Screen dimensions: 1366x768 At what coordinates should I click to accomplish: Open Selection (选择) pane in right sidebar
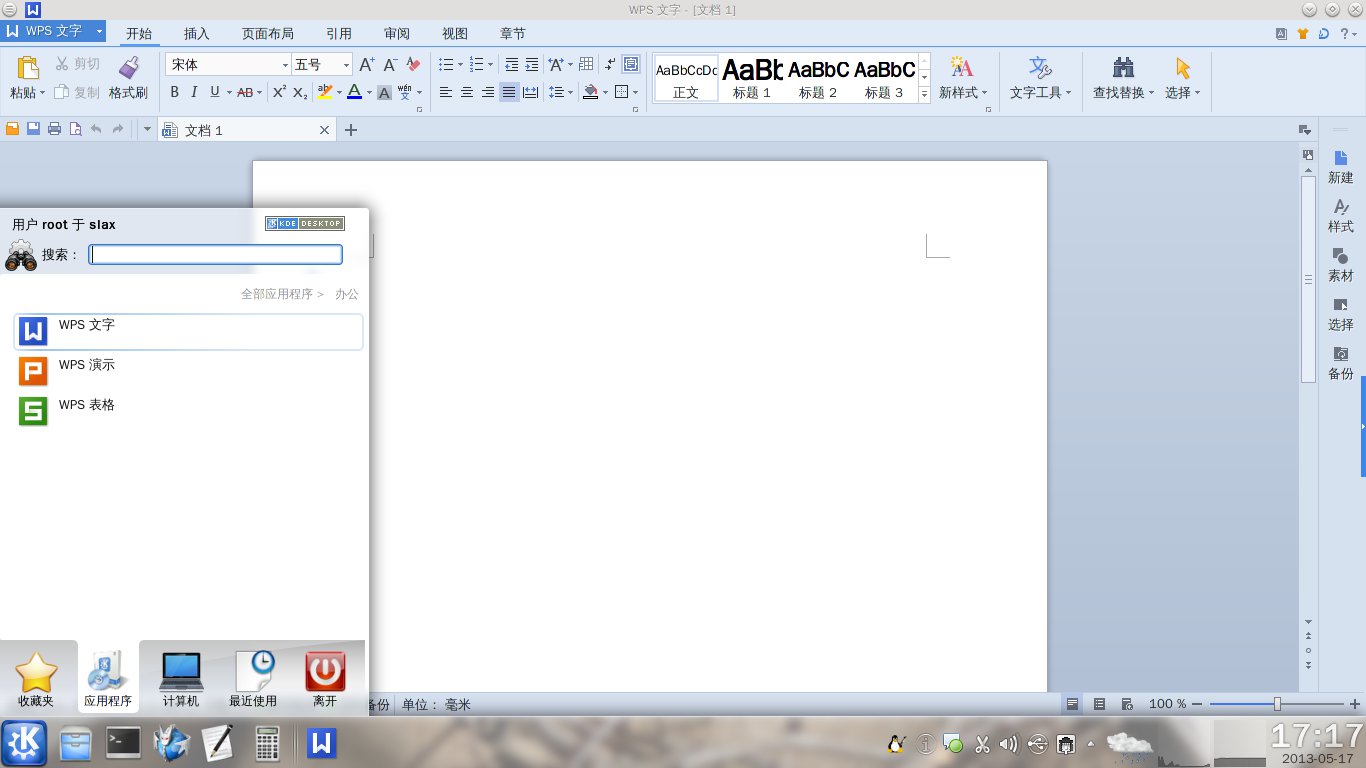pyautogui.click(x=1341, y=314)
